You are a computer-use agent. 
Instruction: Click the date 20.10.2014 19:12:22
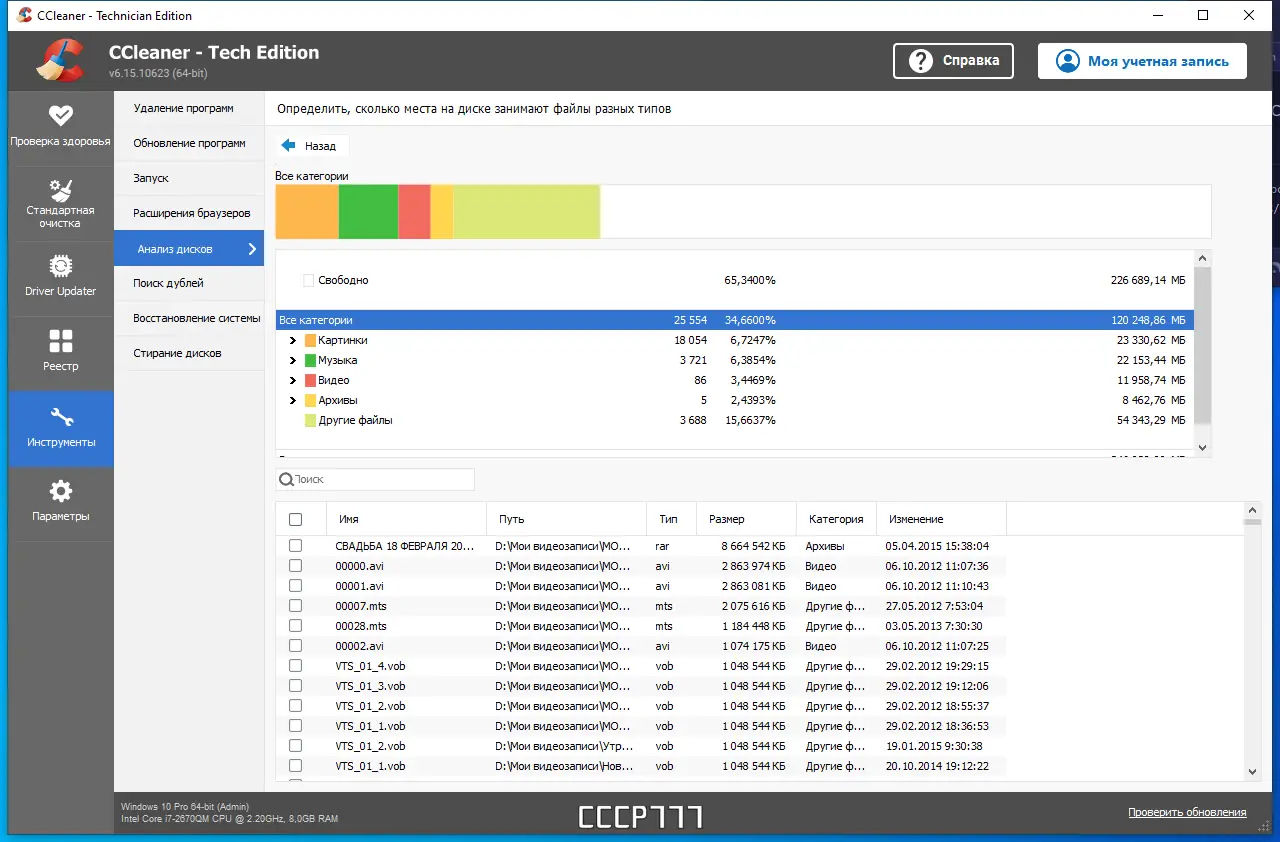tap(937, 766)
